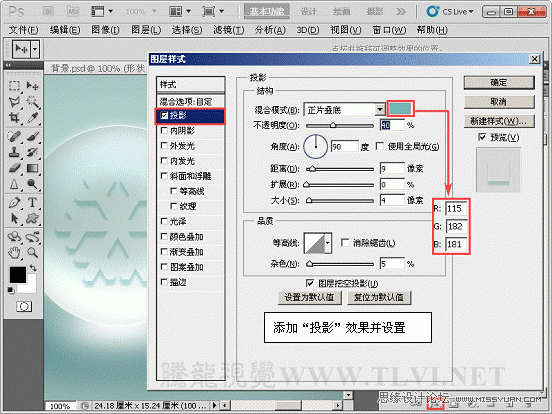The width and height of the screenshot is (552, 414).
Task: Select the Blur tool
Action: [x=14, y=184]
